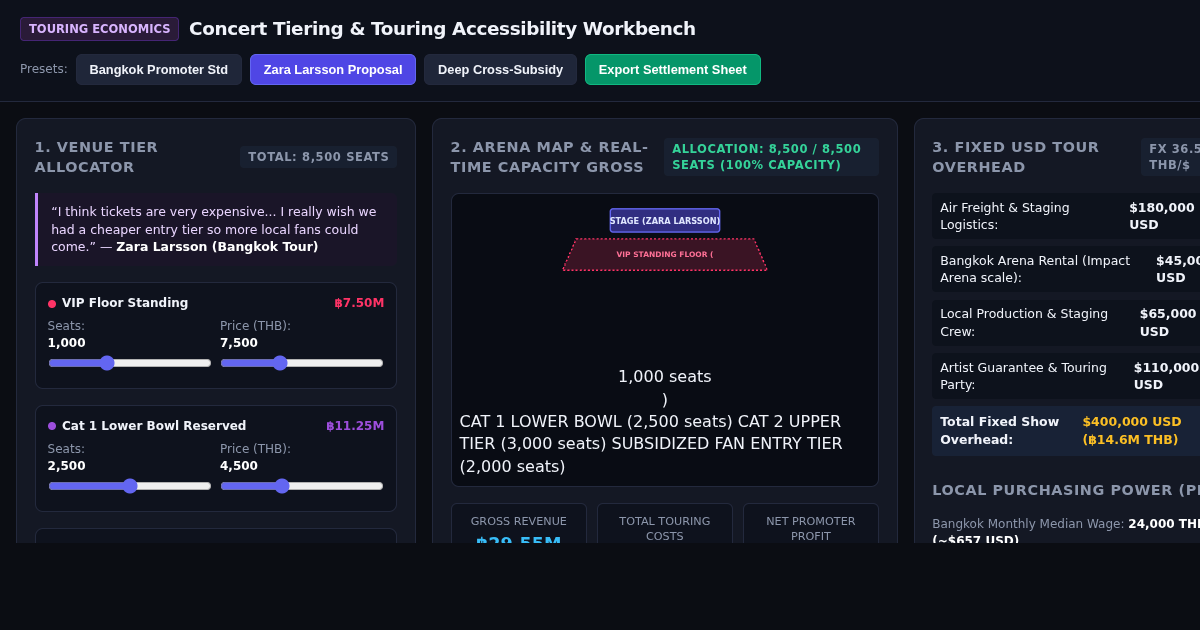
Task: Click the TOTAL TOURING COSTS stat card
Action: pos(665,523)
